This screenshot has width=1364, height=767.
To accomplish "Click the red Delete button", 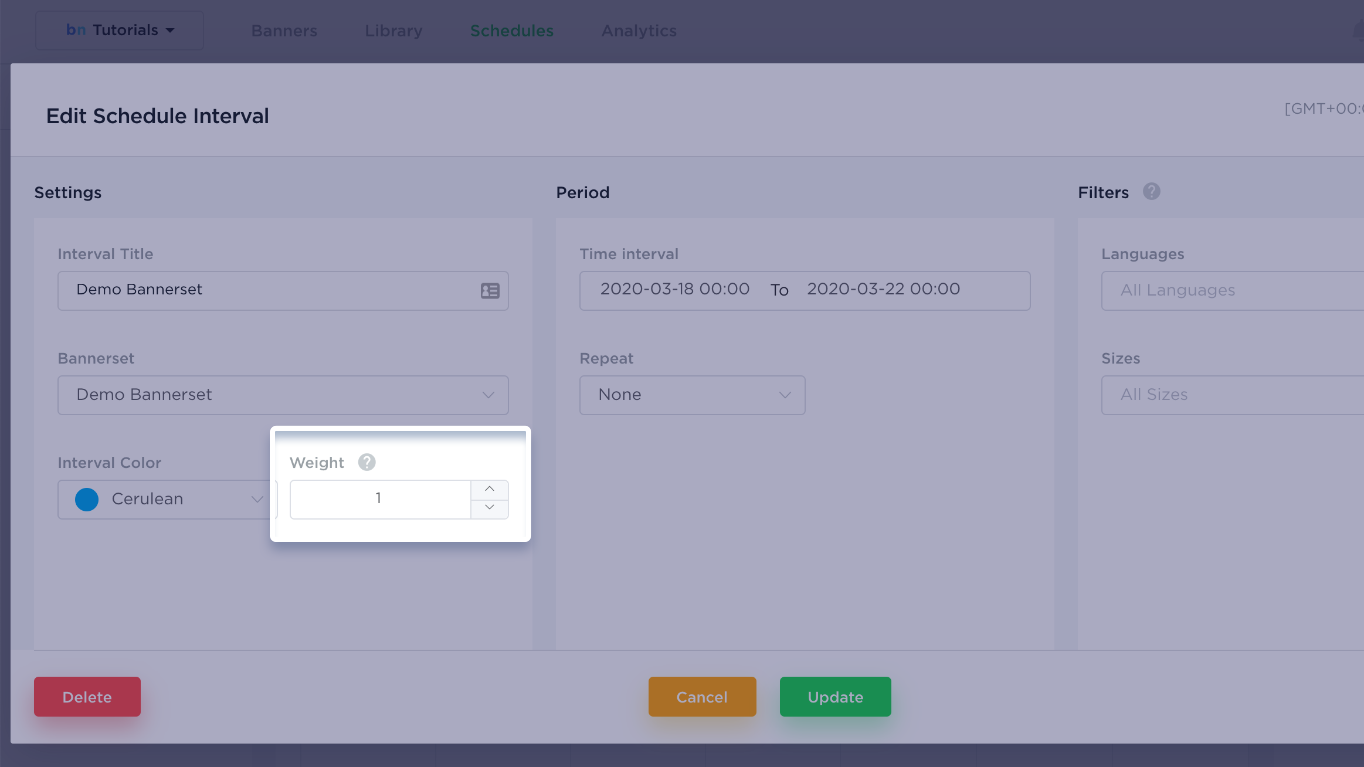I will point(87,697).
